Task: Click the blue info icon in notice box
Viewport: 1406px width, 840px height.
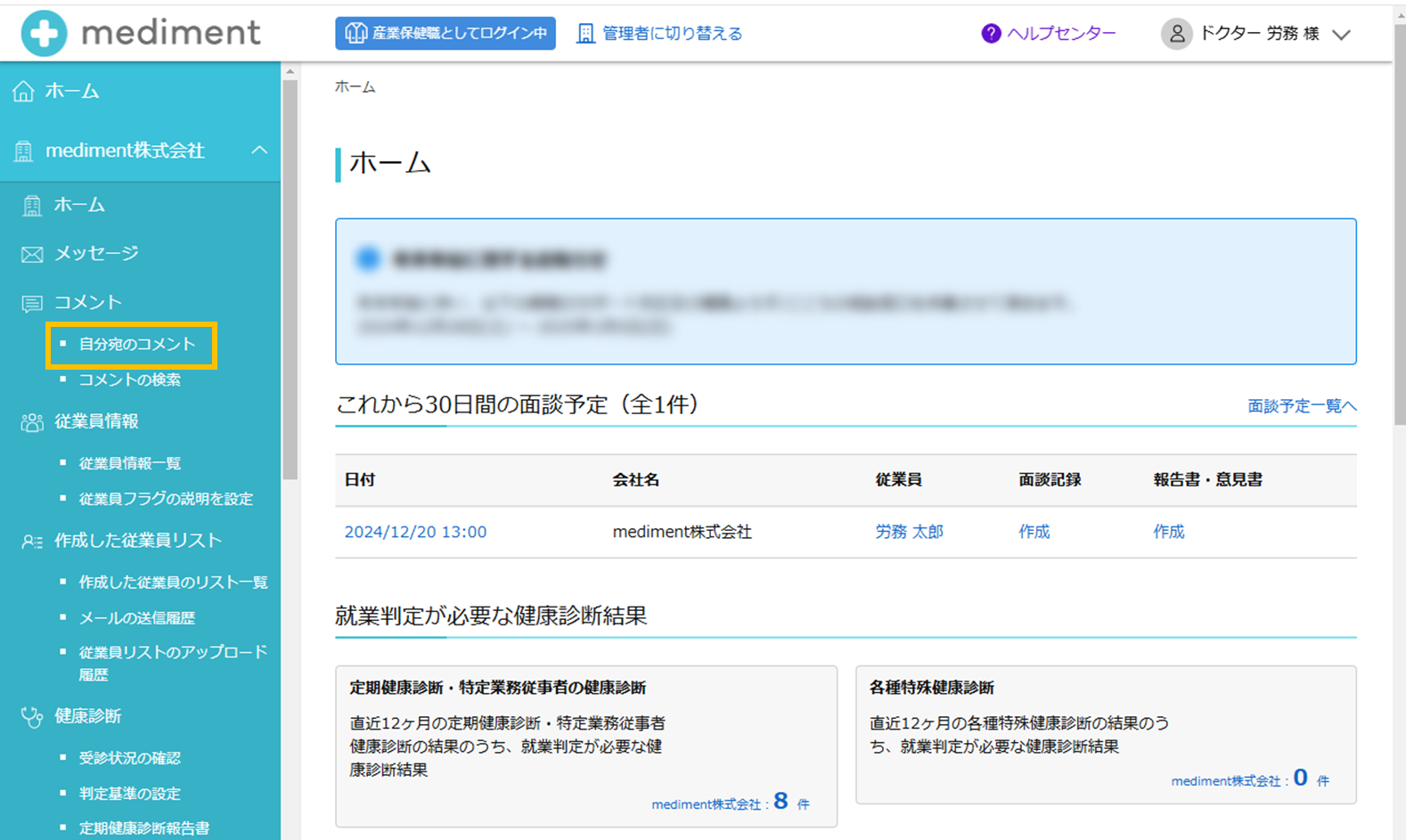Action: click(x=368, y=259)
